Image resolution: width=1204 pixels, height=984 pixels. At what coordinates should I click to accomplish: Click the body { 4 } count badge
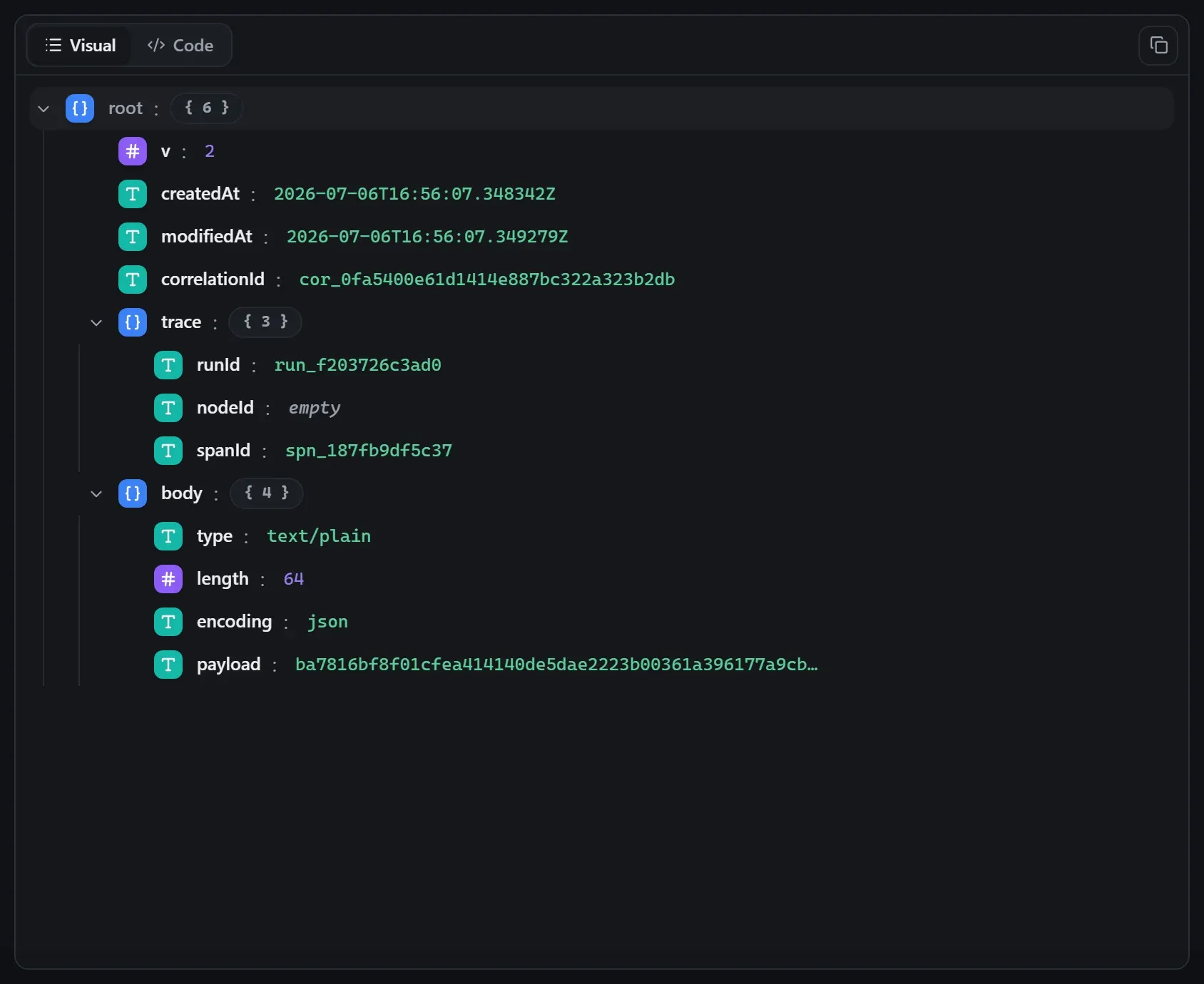pos(267,493)
